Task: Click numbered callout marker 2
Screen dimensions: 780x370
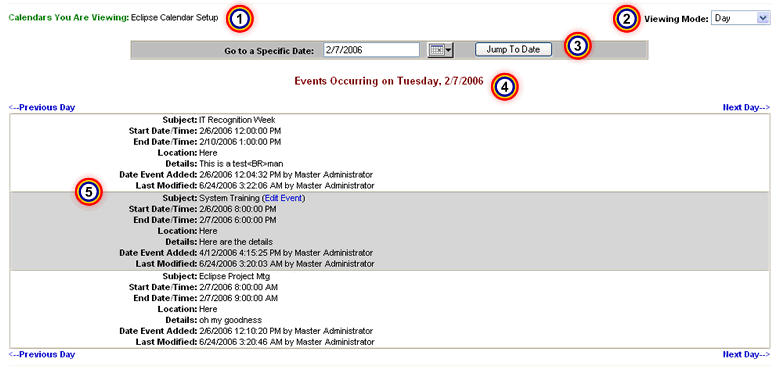Action: [626, 20]
